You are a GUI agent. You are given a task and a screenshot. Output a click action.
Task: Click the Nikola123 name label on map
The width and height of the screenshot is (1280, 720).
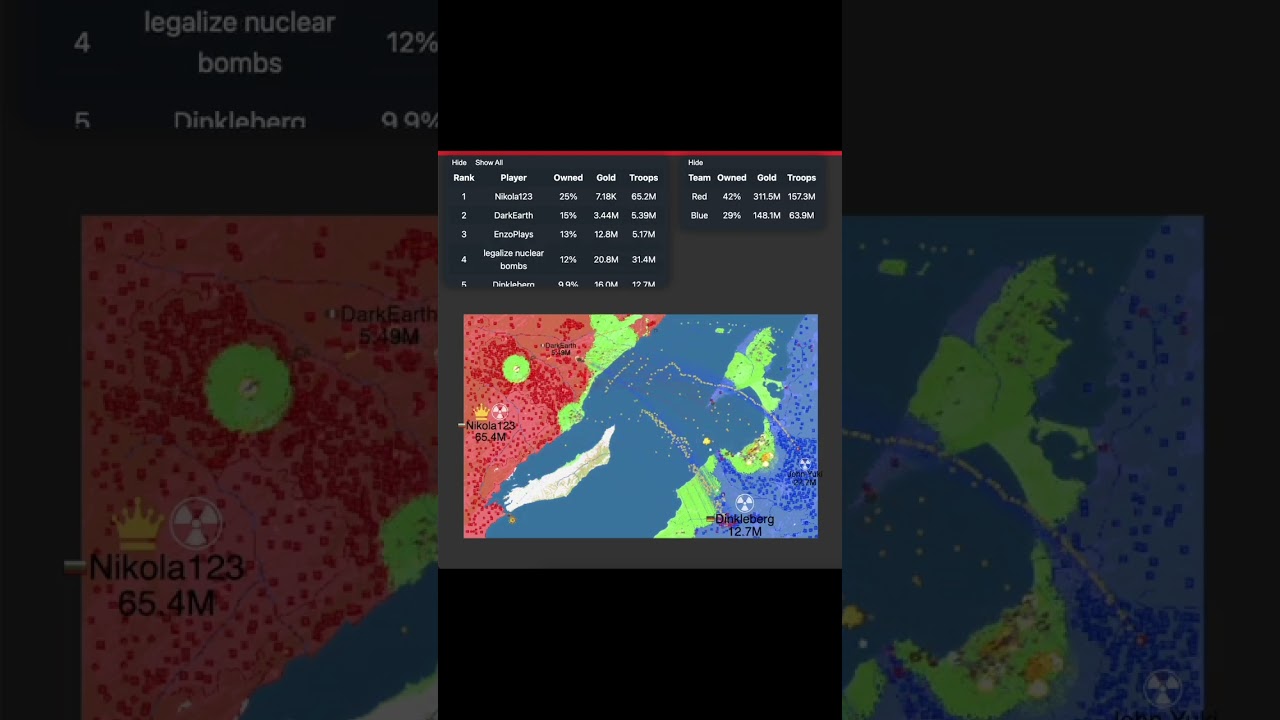[x=491, y=426]
